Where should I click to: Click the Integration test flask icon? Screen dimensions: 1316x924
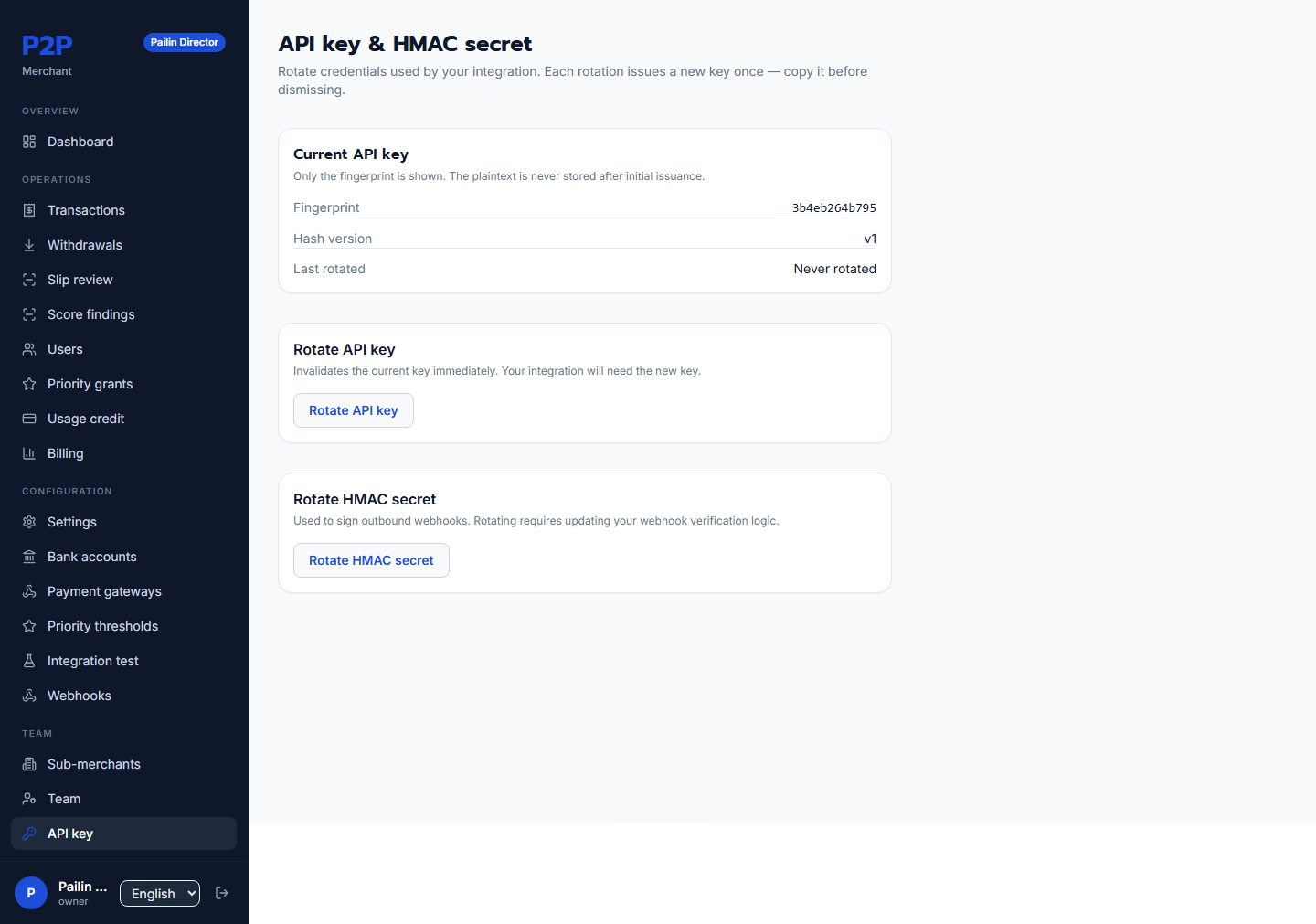tap(29, 661)
